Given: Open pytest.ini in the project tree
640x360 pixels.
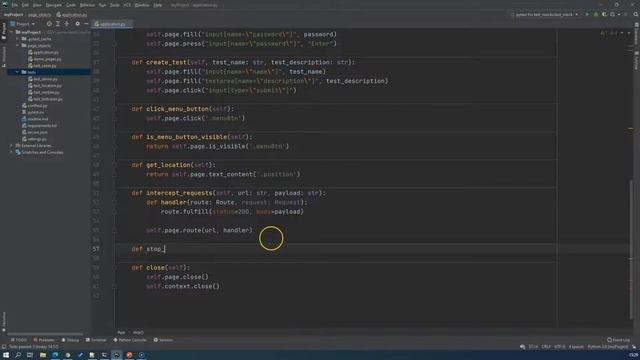Looking at the screenshot, I should [33, 112].
